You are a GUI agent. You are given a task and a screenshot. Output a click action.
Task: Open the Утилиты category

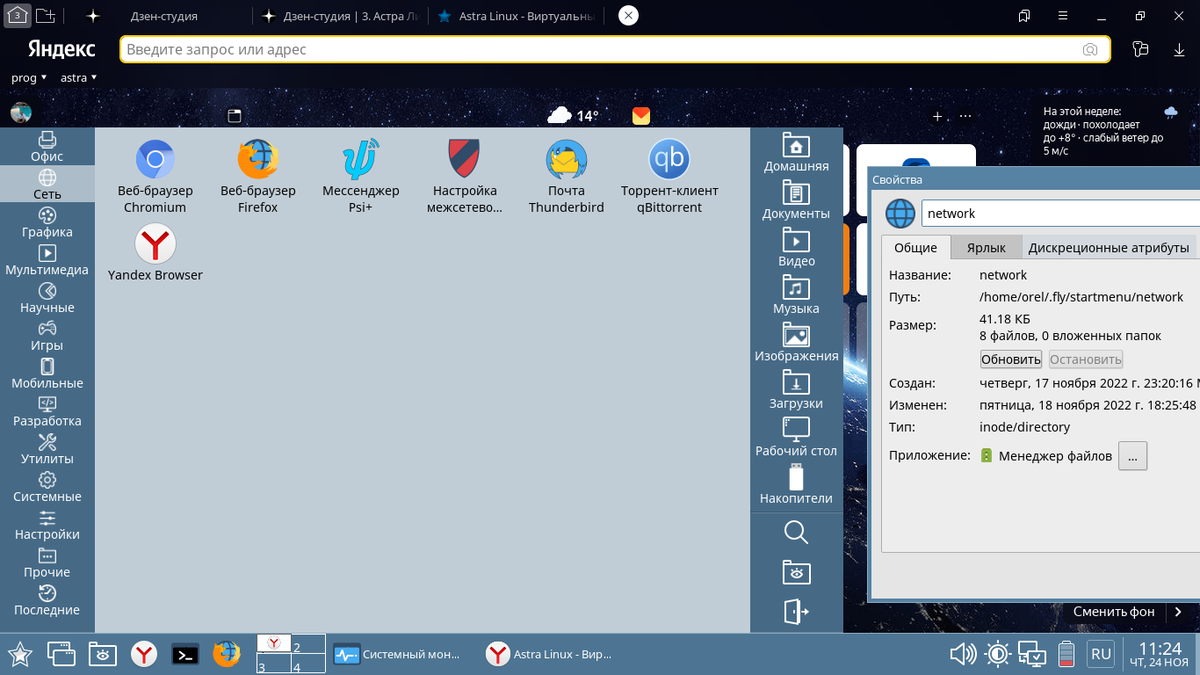[x=47, y=449]
